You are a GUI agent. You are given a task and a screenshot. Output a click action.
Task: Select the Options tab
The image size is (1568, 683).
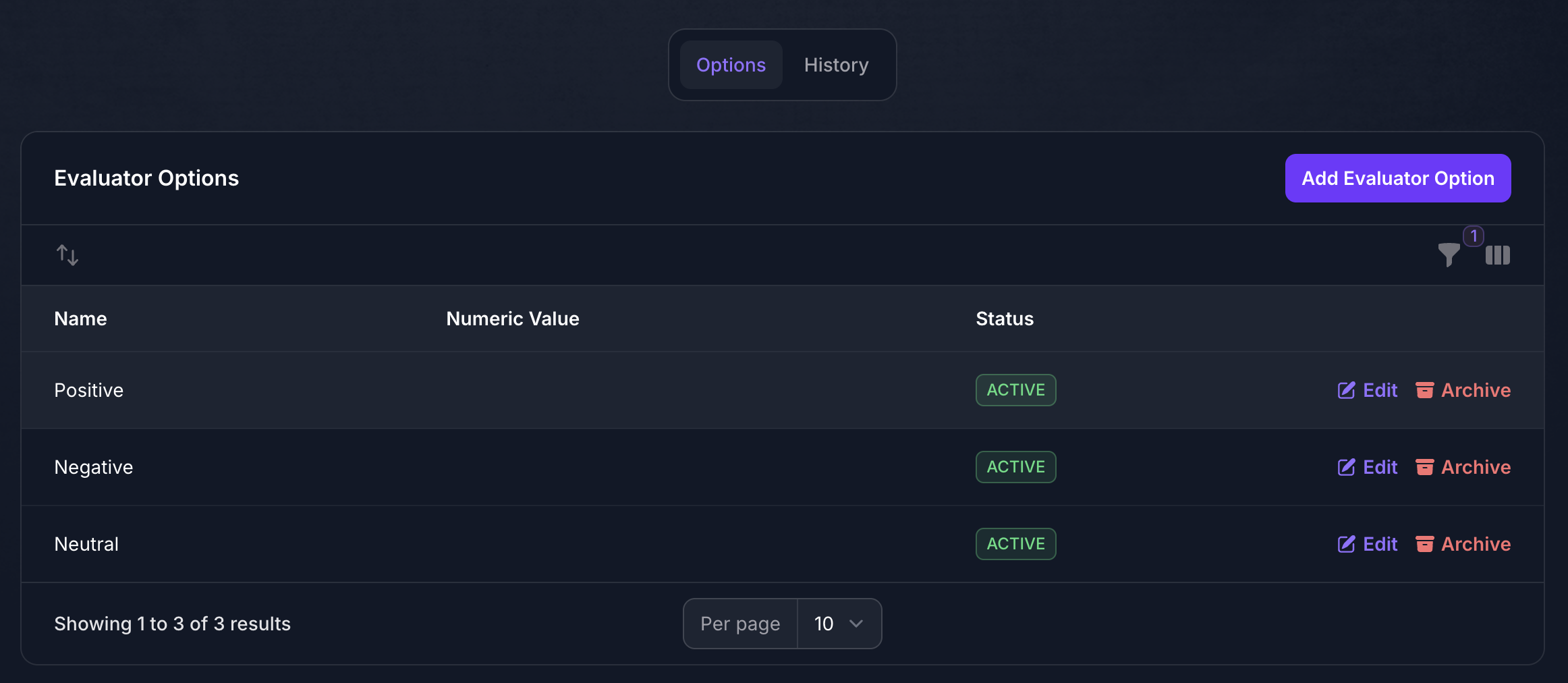click(731, 65)
